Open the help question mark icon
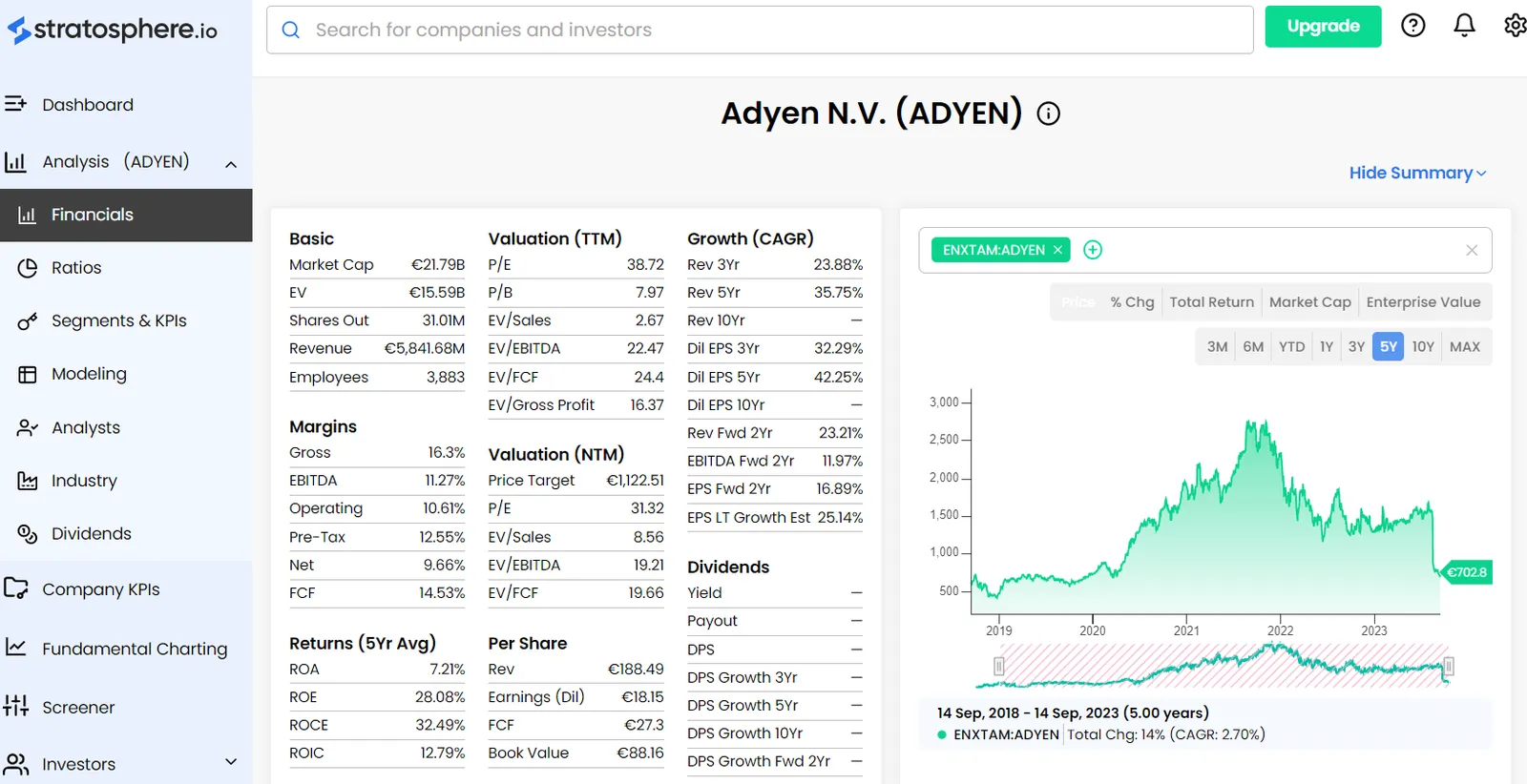Viewport: 1527px width, 784px height. [1412, 26]
